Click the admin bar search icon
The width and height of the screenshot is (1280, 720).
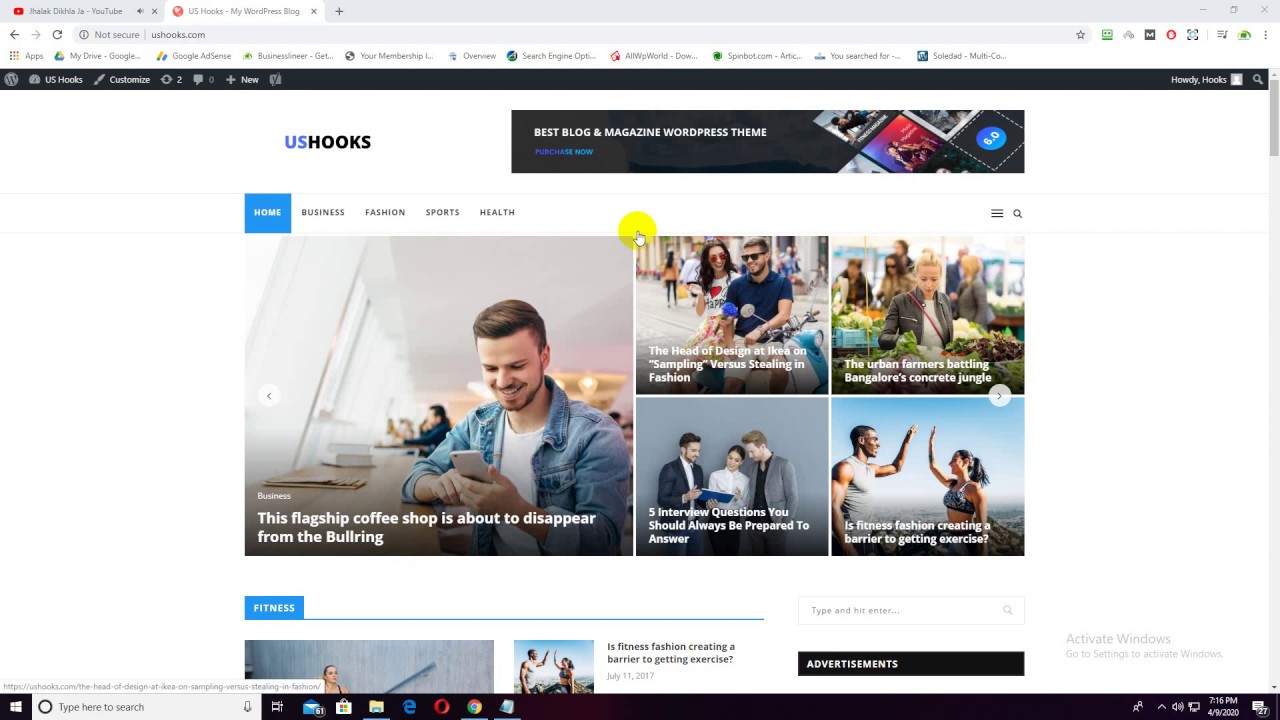[1258, 79]
